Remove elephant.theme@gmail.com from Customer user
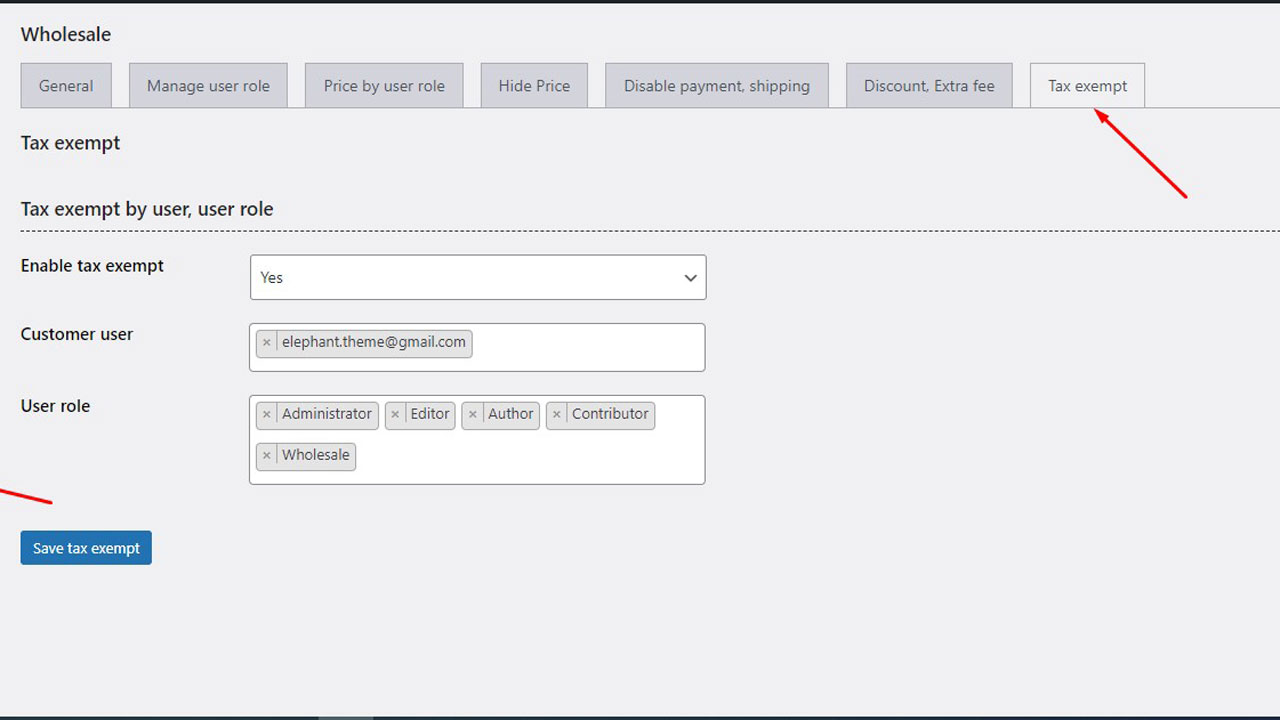 coord(266,342)
